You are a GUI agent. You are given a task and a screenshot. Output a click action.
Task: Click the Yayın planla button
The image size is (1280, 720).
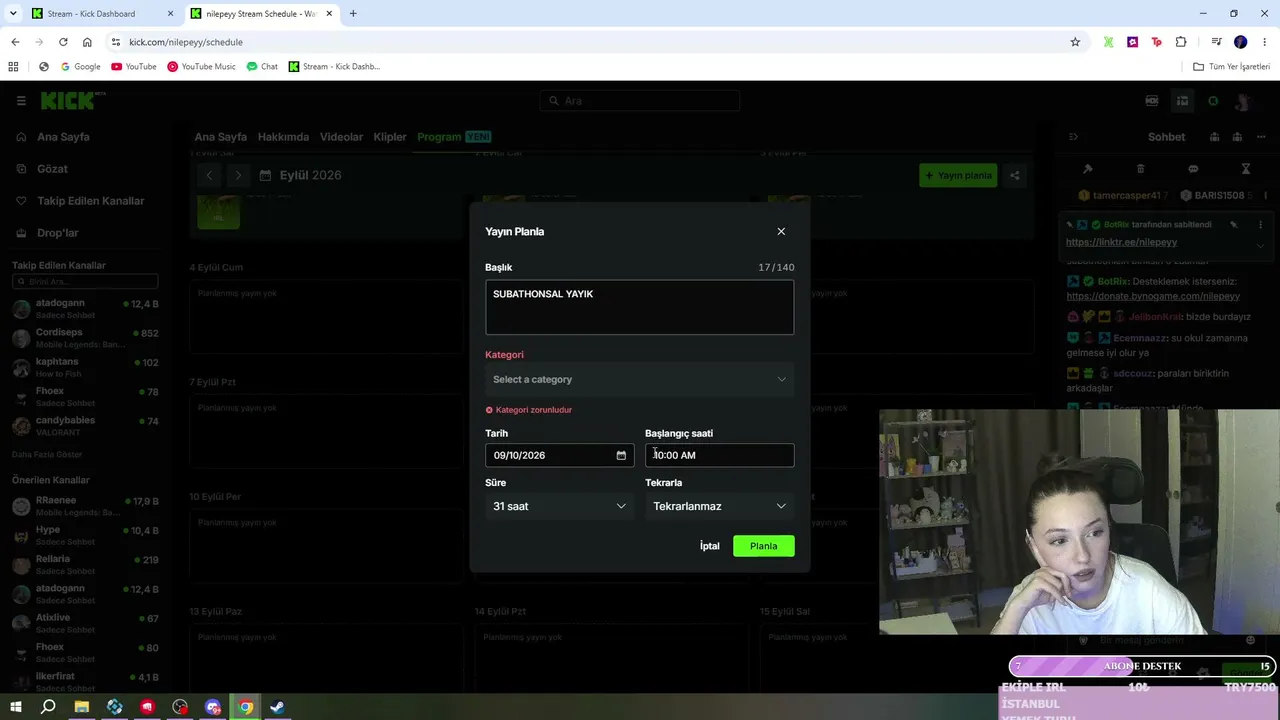coord(958,175)
